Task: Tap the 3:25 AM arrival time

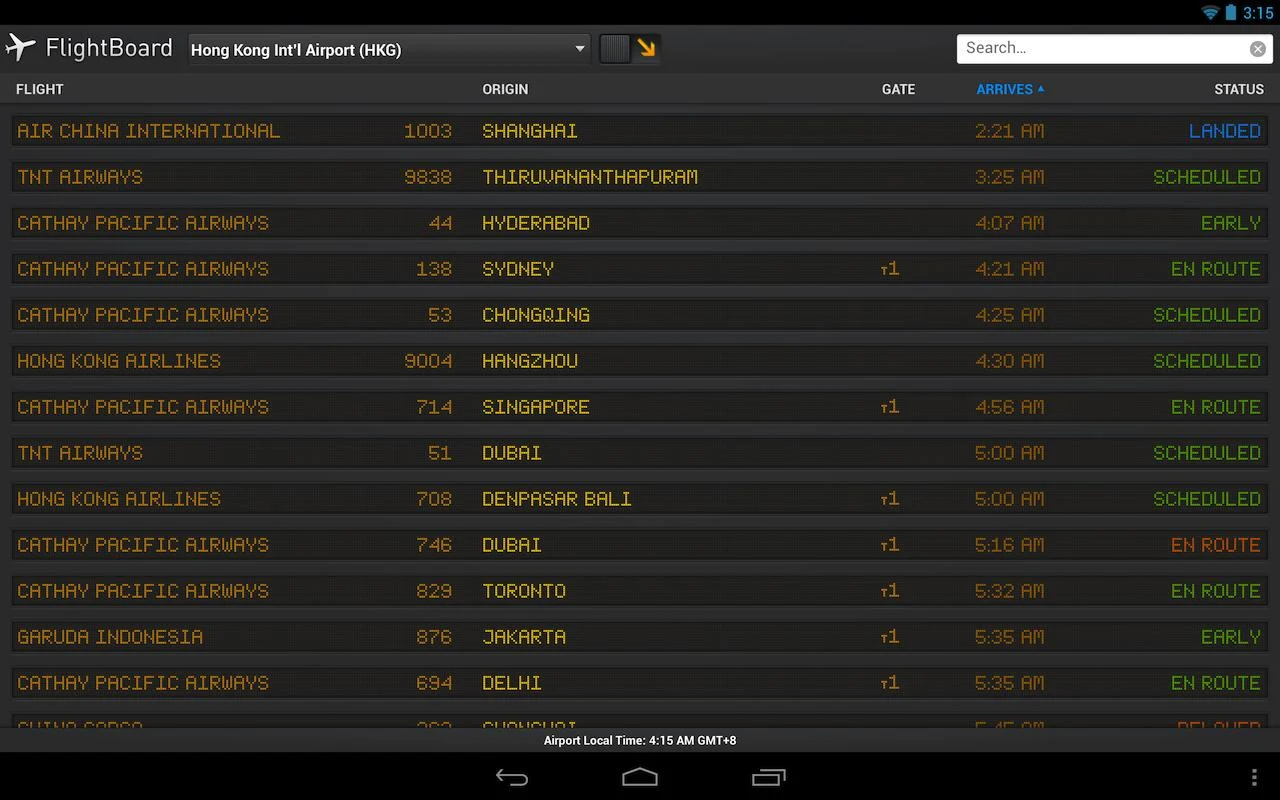Action: [x=1010, y=177]
